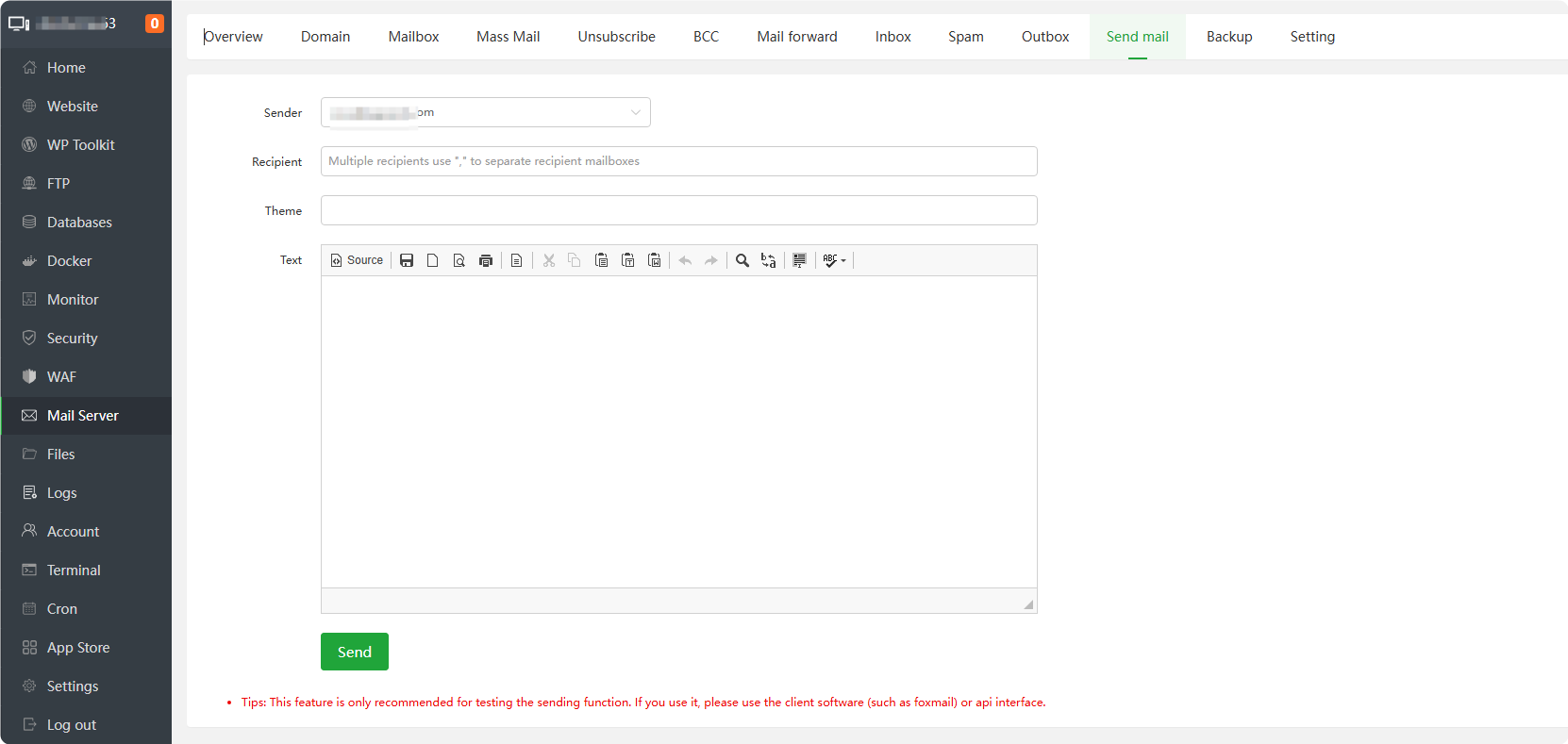Open Website in the sidebar
This screenshot has width=1568, height=744.
coord(86,107)
